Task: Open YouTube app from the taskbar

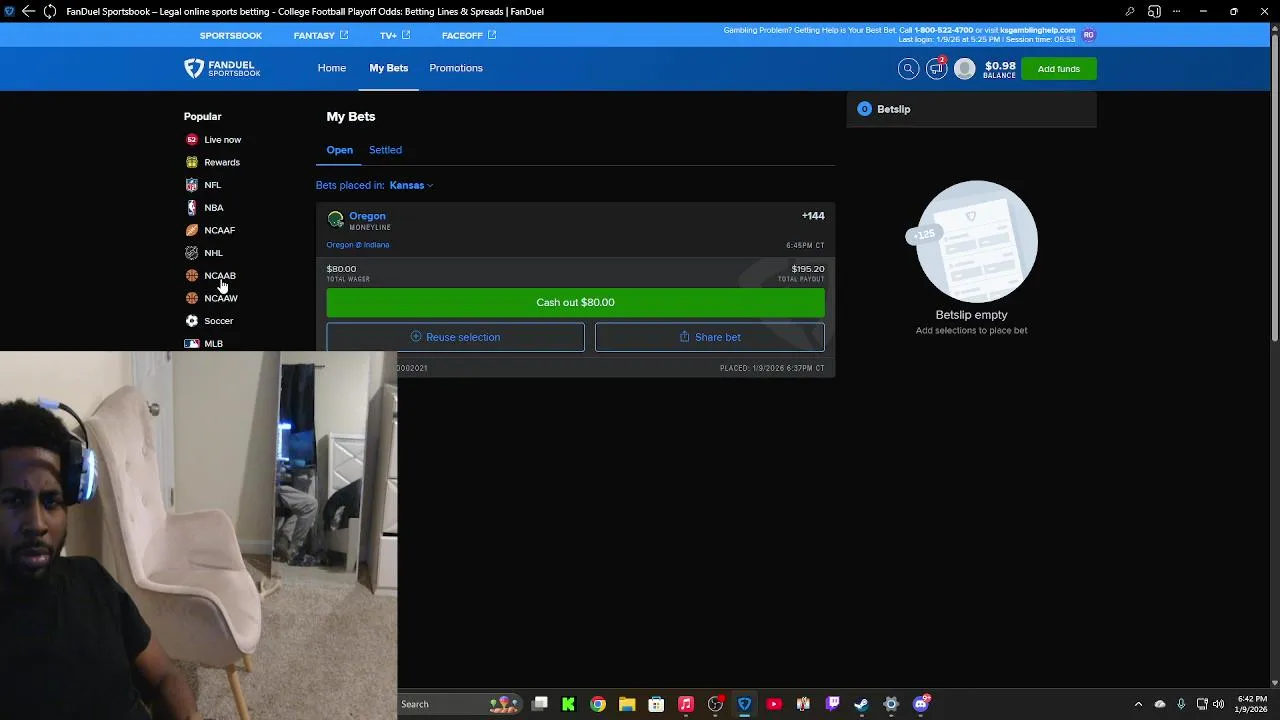Action: [x=773, y=704]
